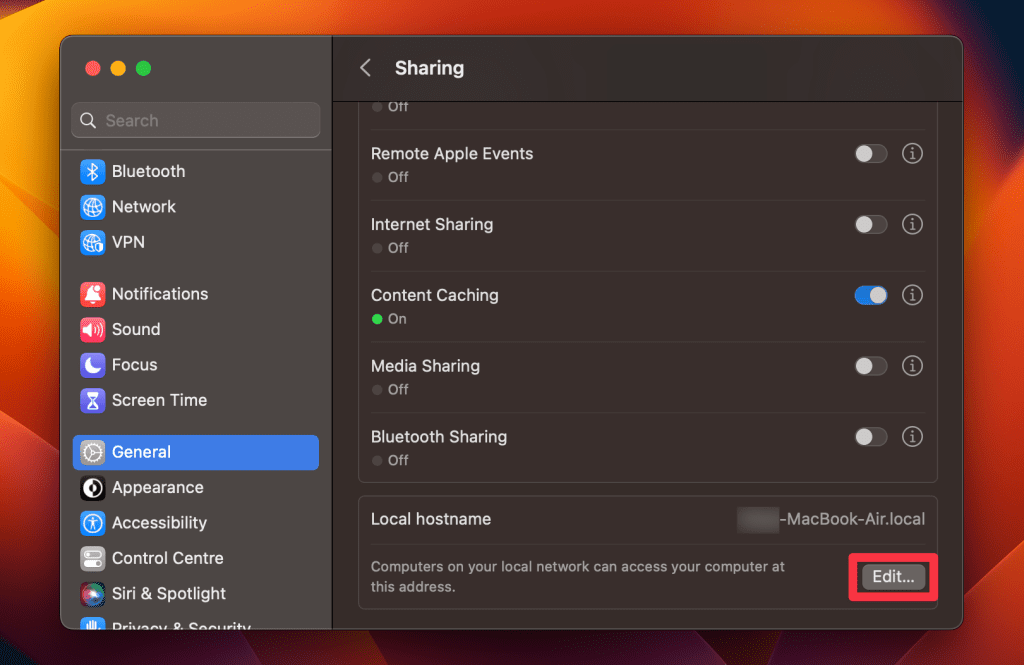Turn on Internet Sharing switch
Image resolution: width=1024 pixels, height=665 pixels.
point(870,225)
